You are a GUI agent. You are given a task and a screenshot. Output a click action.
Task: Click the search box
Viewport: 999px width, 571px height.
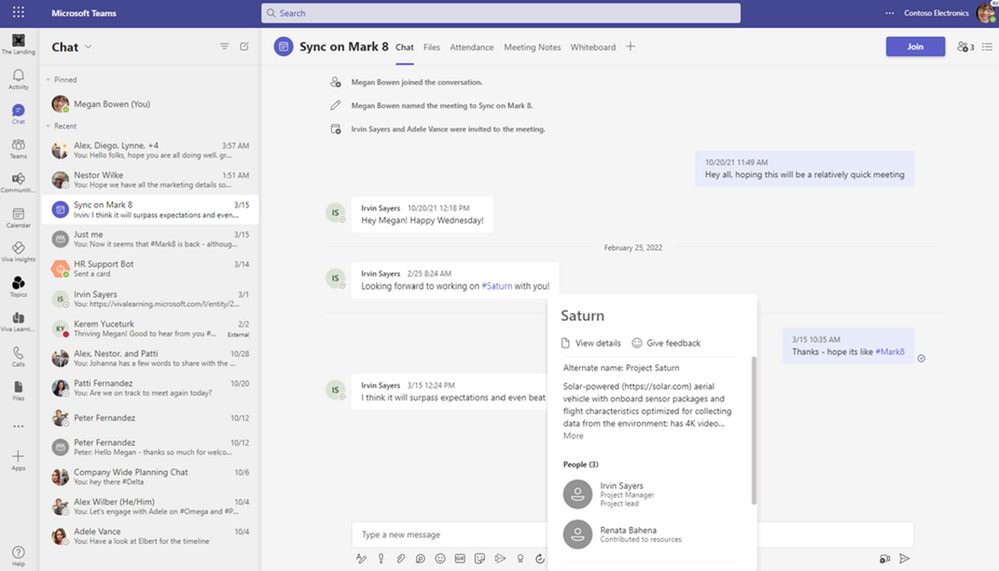coord(501,13)
